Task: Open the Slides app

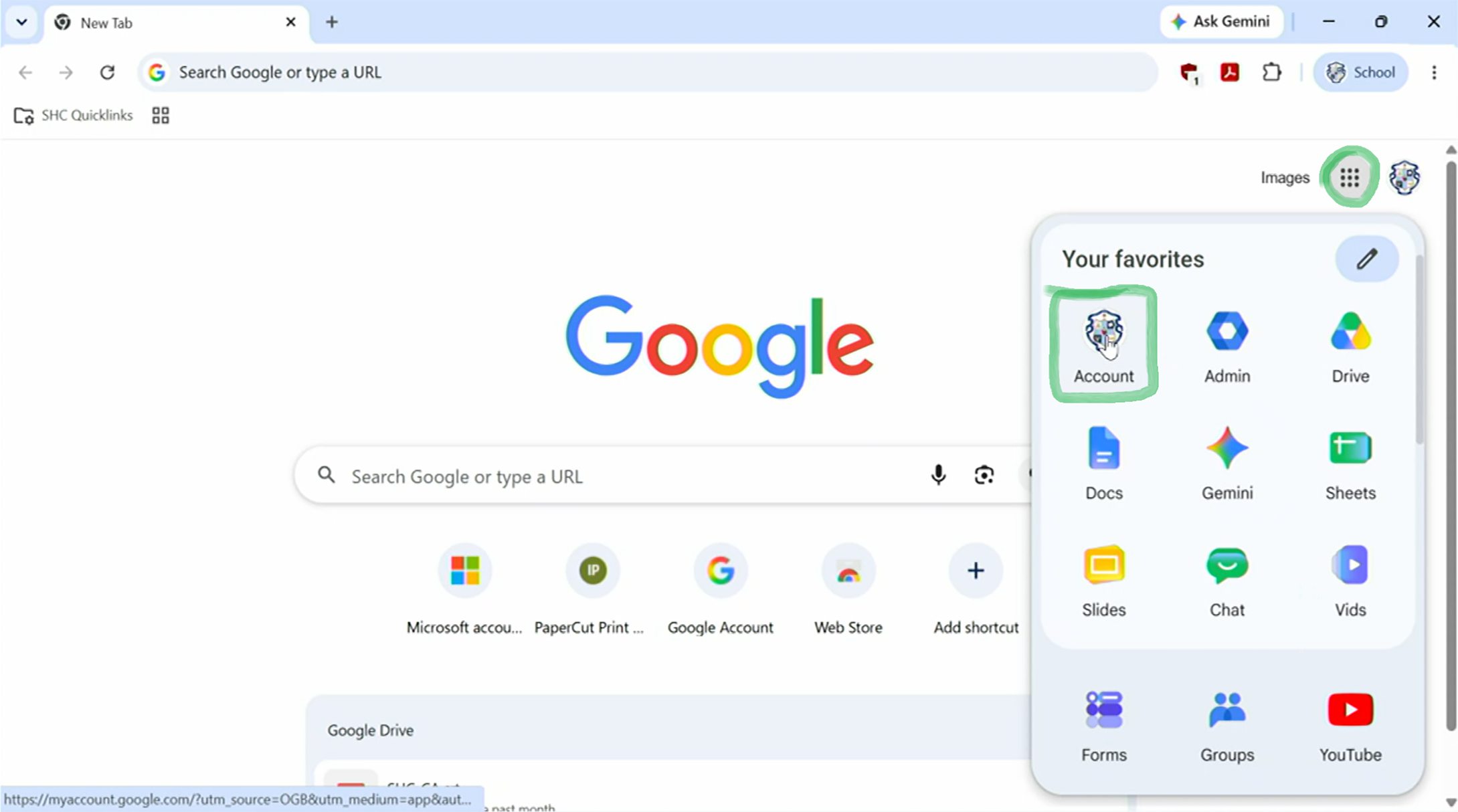Action: pos(1103,579)
